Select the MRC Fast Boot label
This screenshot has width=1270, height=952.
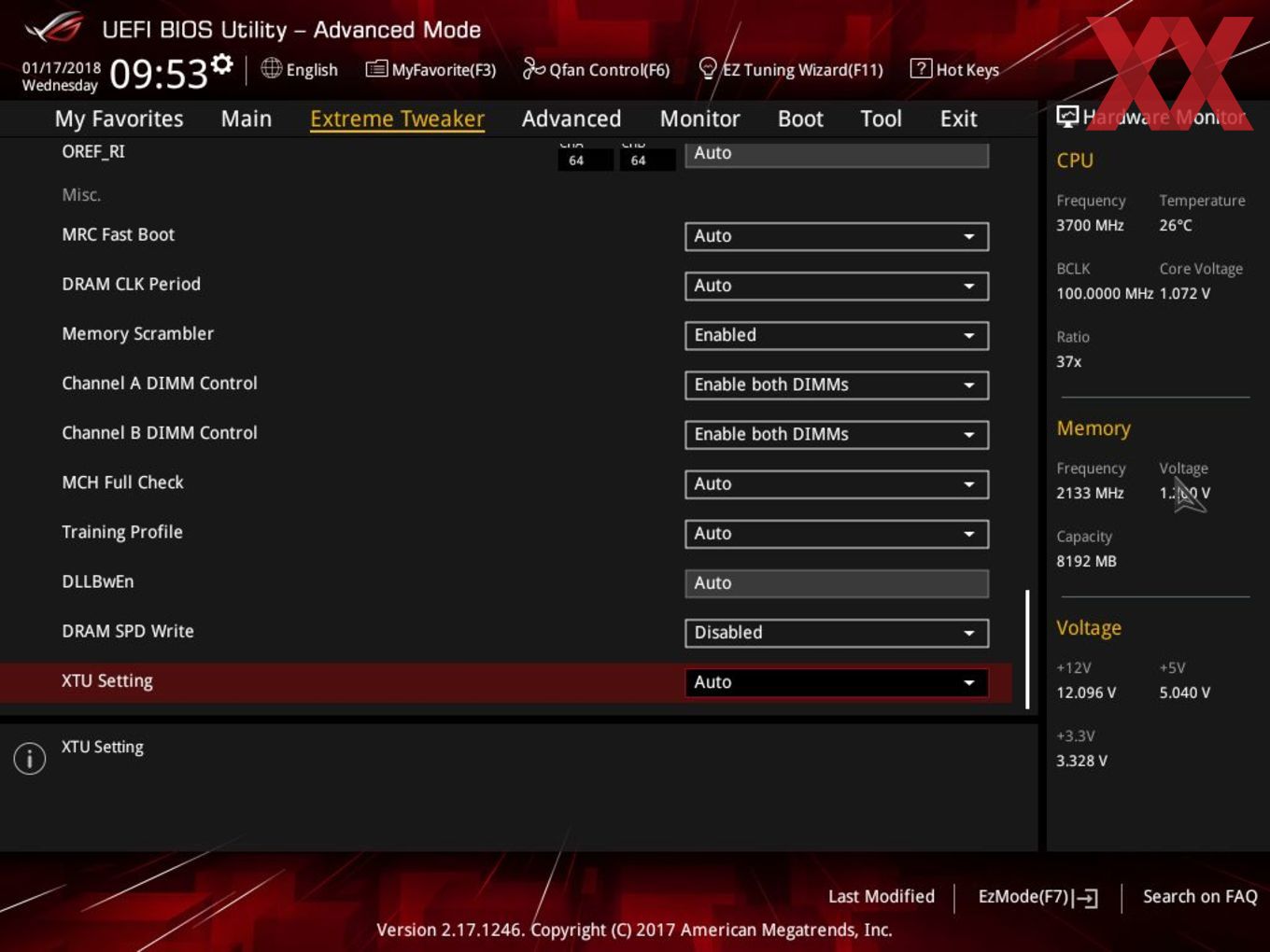[x=118, y=234]
